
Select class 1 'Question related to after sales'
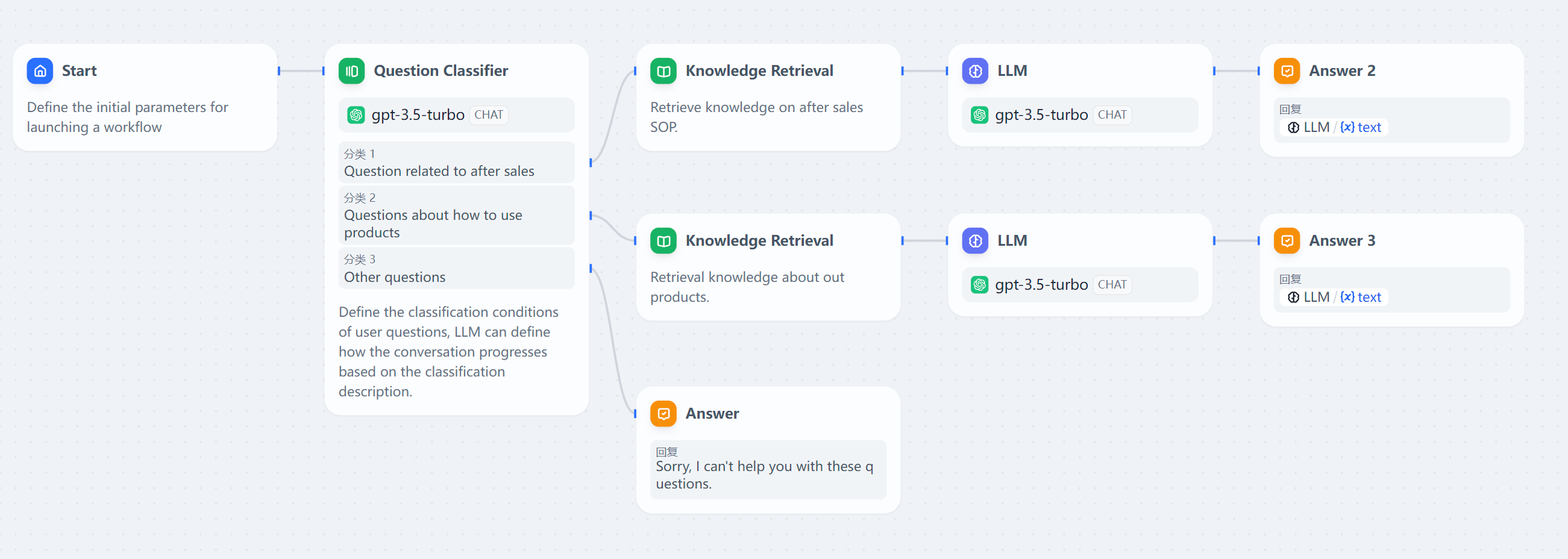456,163
